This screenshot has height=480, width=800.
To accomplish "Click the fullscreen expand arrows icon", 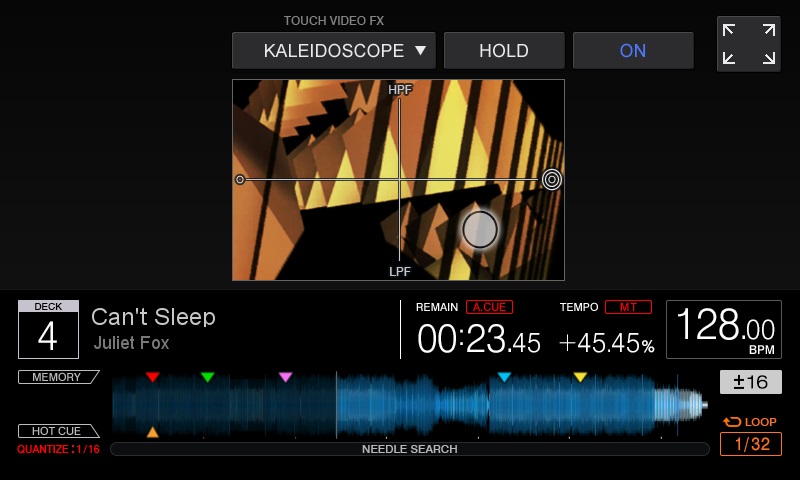I will (748, 44).
